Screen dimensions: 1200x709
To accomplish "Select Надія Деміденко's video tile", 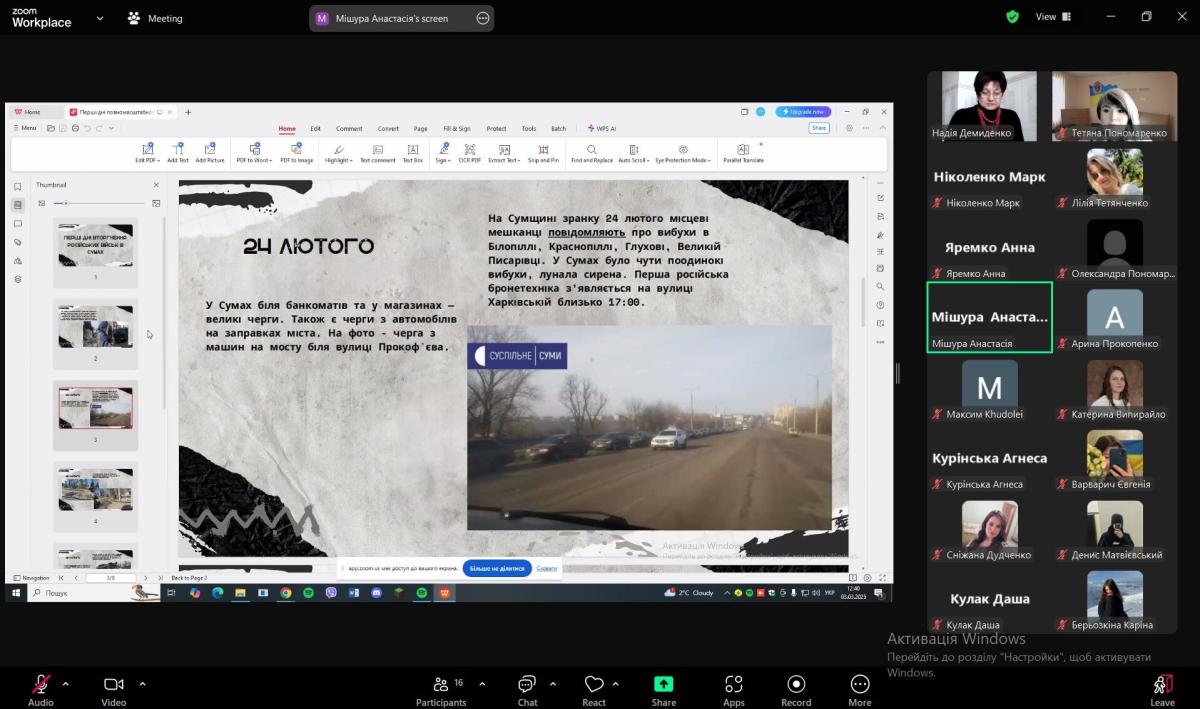I will point(989,105).
